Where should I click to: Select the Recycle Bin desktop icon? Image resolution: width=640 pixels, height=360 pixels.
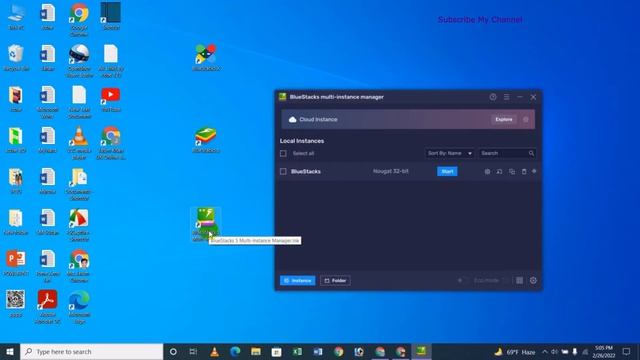16,58
